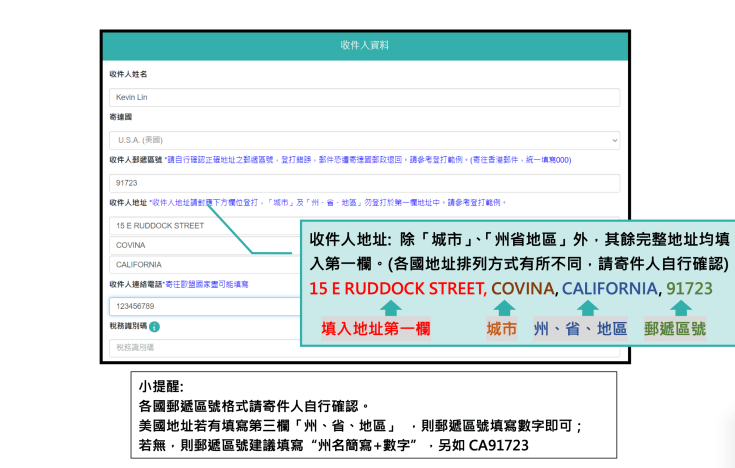Click the green info icon beside 稅務識別碼

(155, 326)
